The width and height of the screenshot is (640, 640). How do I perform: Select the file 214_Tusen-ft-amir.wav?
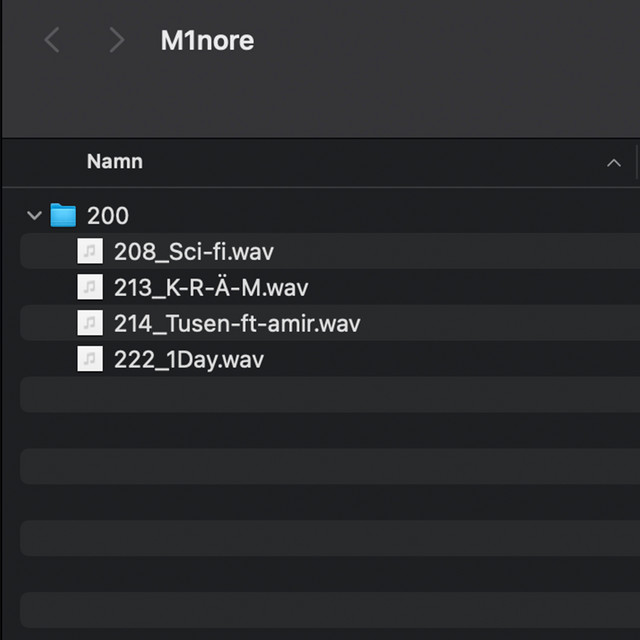coord(237,324)
